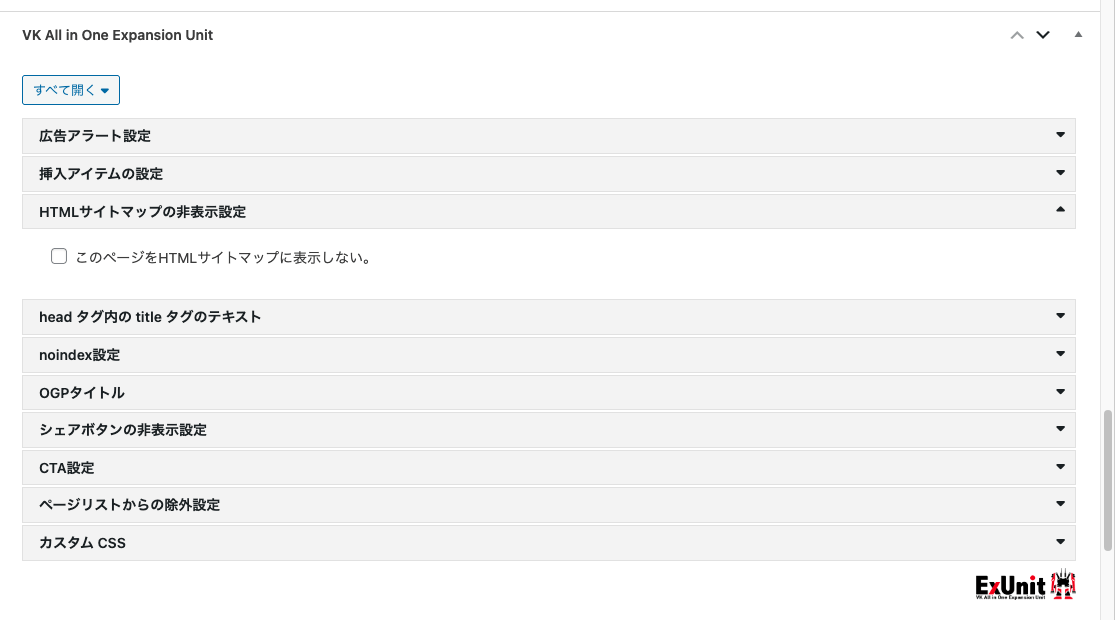Move VK All in One panel down
This screenshot has height=620, width=1115.
pos(1043,35)
